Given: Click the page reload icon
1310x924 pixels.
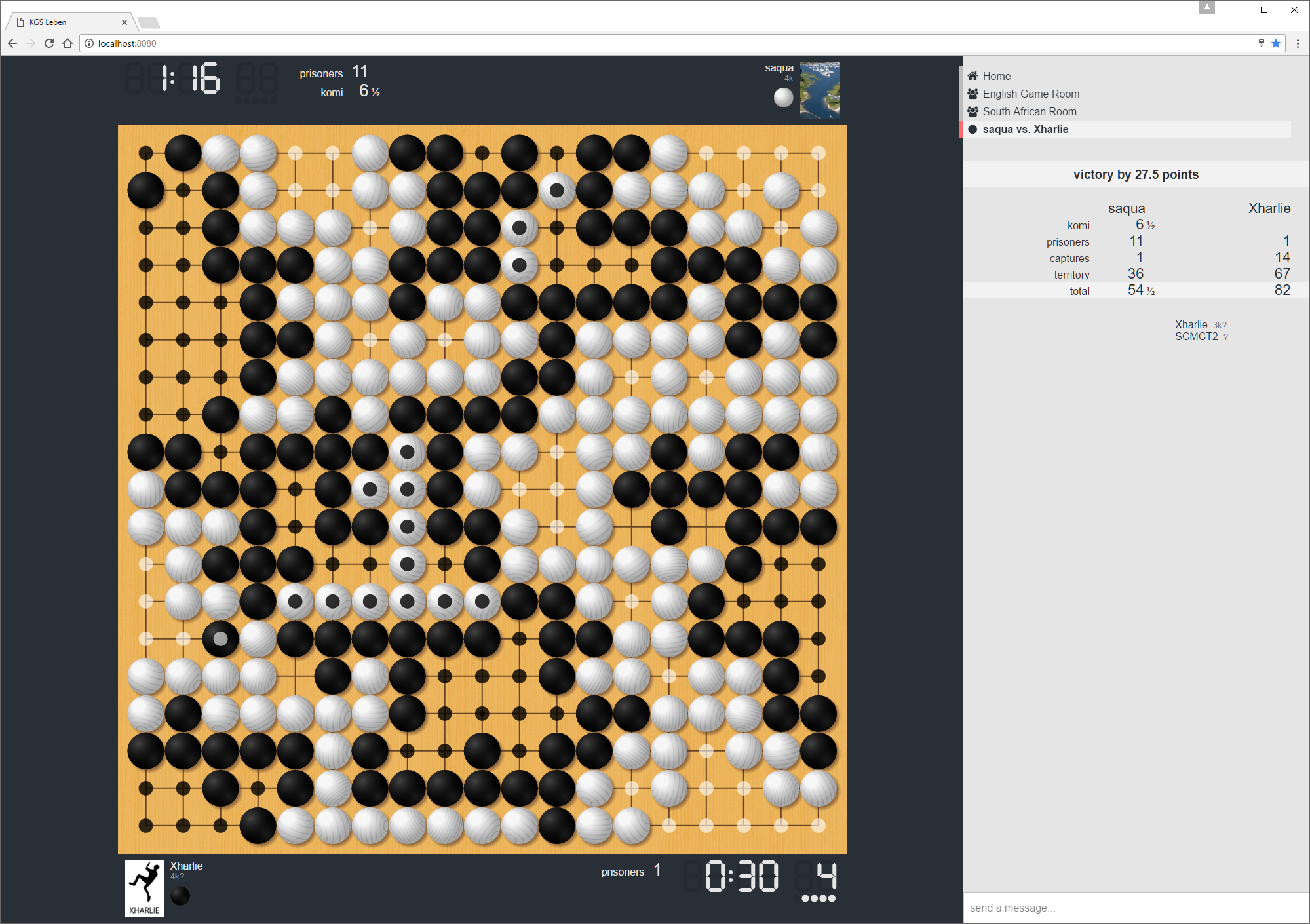Looking at the screenshot, I should [x=49, y=43].
